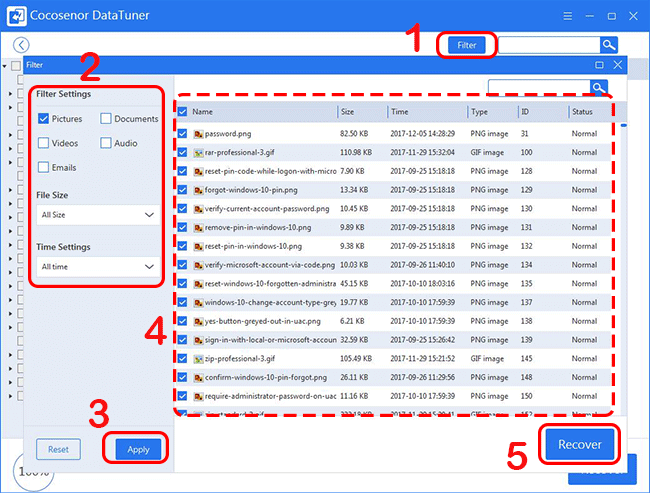Click the verify-current-account-password.png file icon
Image resolution: width=650 pixels, height=493 pixels.
[198, 209]
